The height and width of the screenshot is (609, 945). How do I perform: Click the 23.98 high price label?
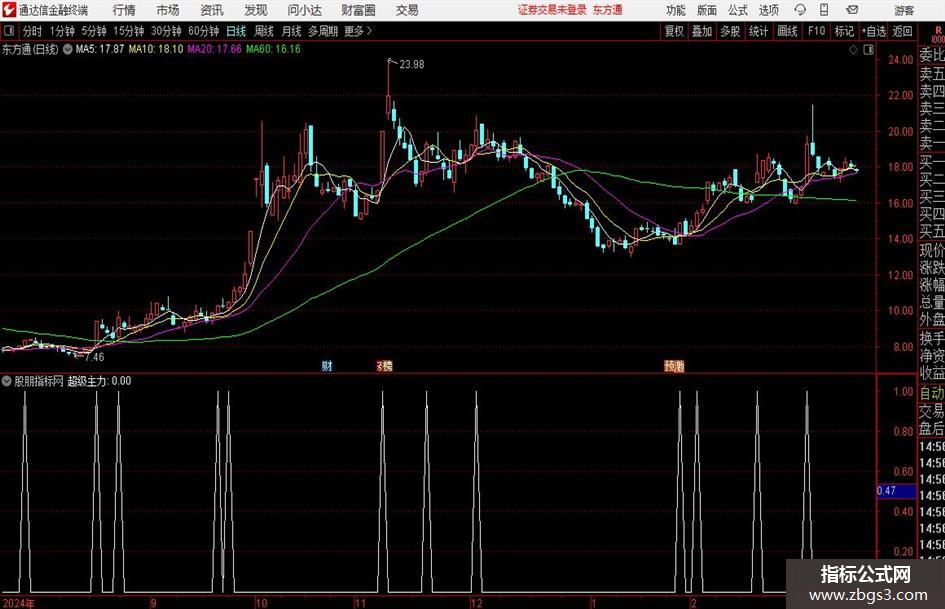(412, 65)
